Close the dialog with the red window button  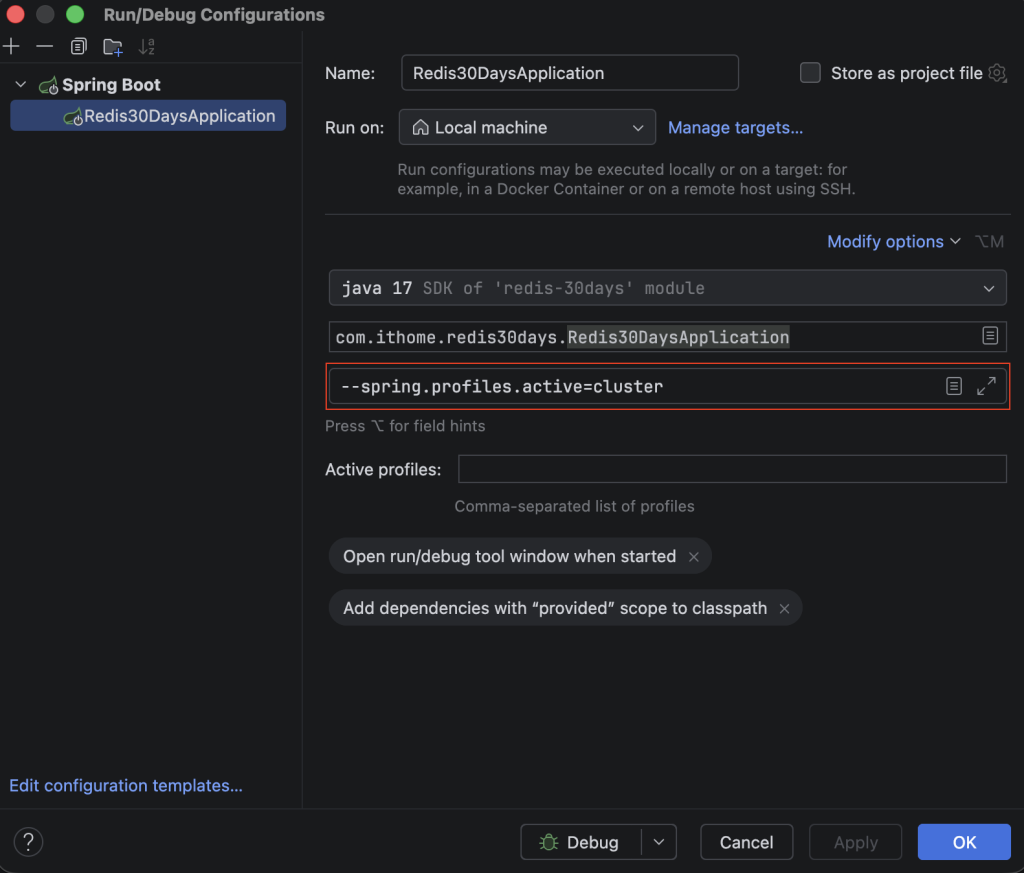point(16,14)
